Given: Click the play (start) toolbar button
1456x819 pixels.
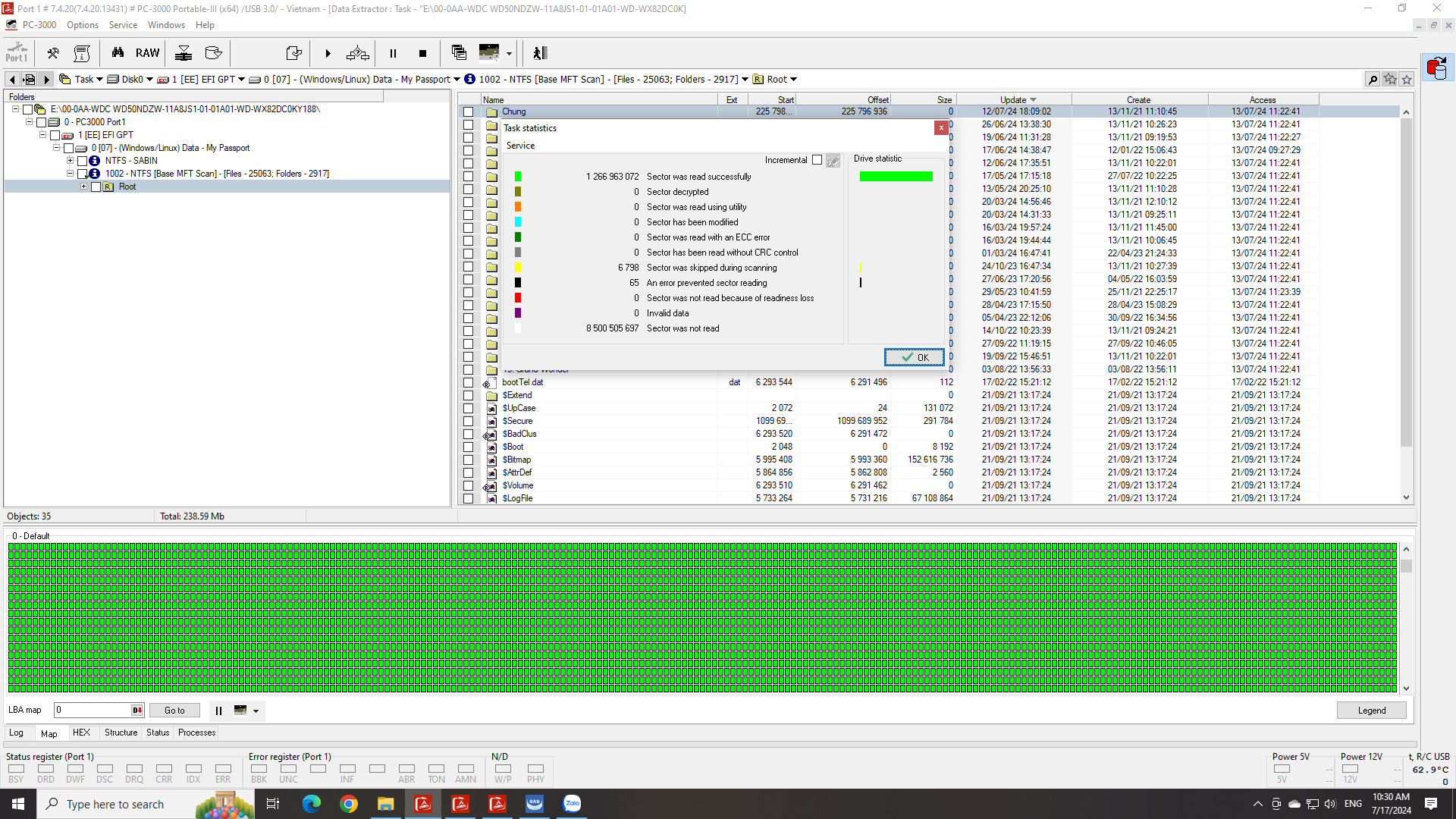Looking at the screenshot, I should coord(328,53).
